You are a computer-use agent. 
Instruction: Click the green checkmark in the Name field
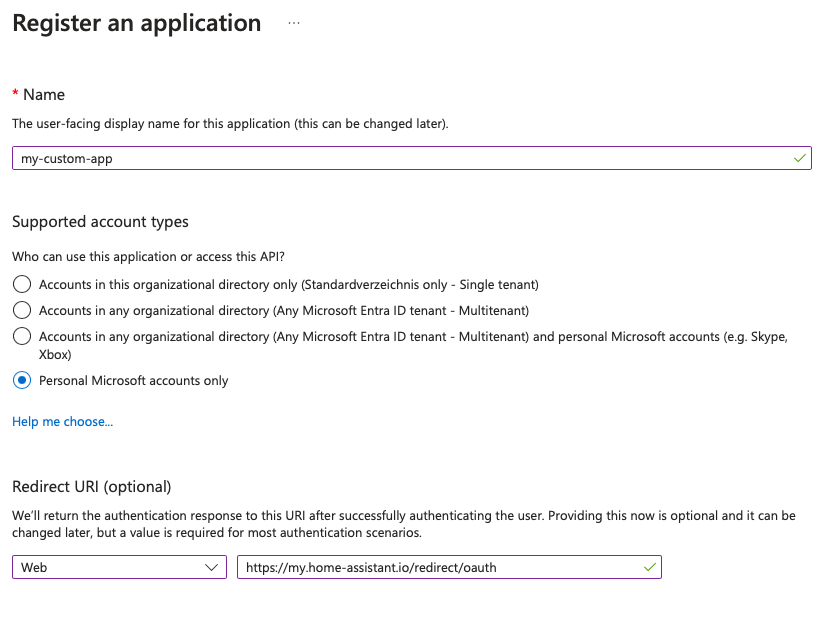coord(797,157)
